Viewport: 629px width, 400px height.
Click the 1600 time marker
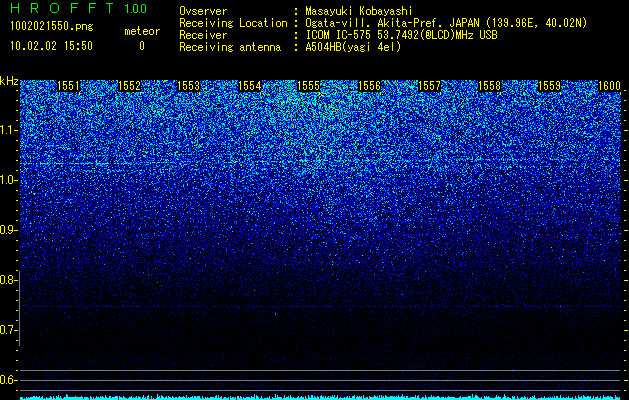(609, 86)
